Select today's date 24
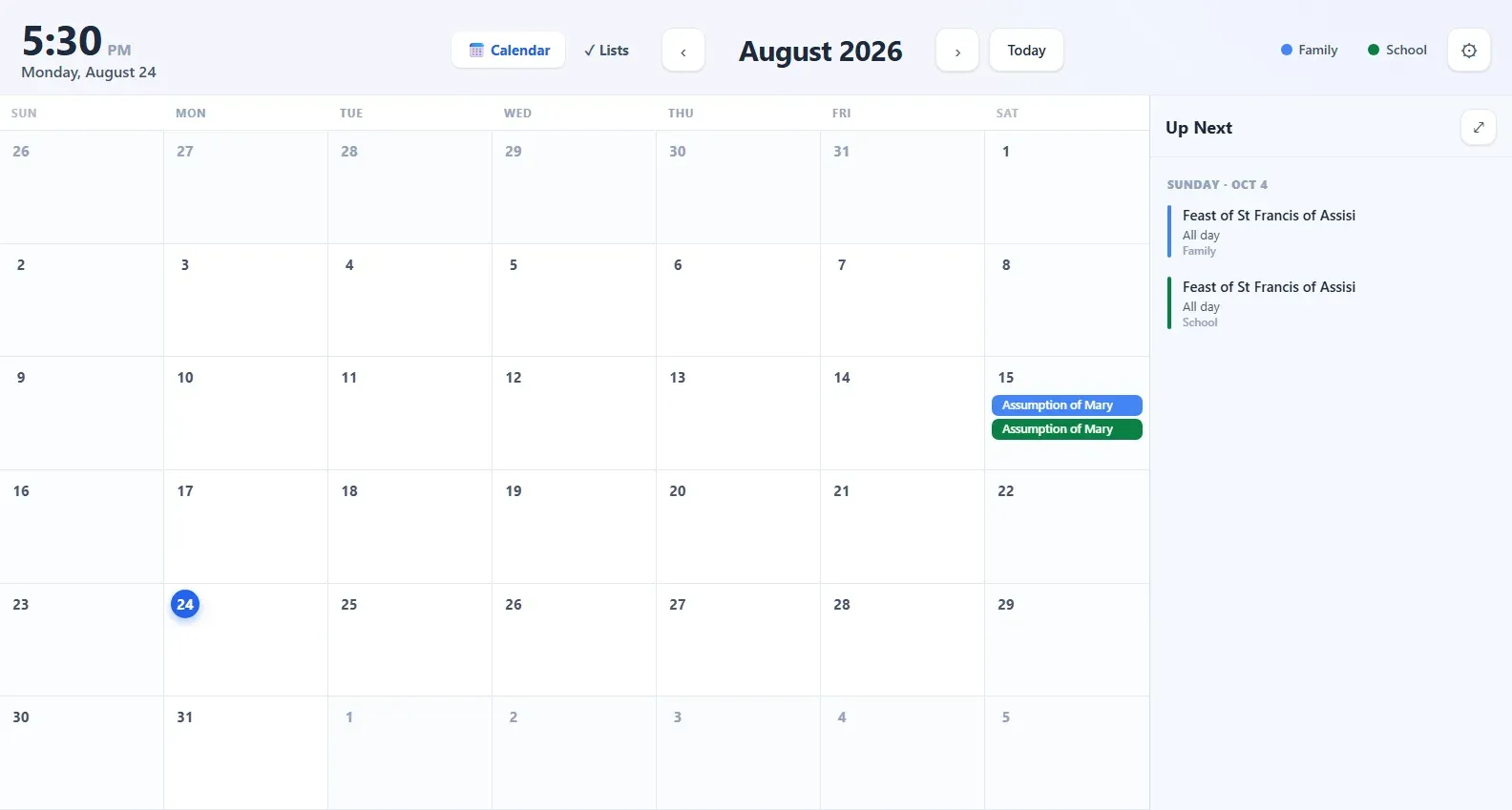This screenshot has height=810, width=1512. [x=185, y=604]
